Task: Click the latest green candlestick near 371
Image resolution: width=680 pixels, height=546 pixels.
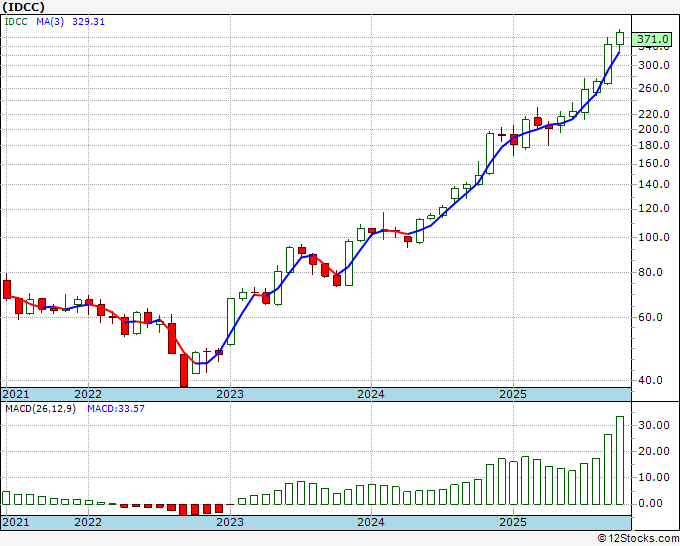Action: pos(620,38)
